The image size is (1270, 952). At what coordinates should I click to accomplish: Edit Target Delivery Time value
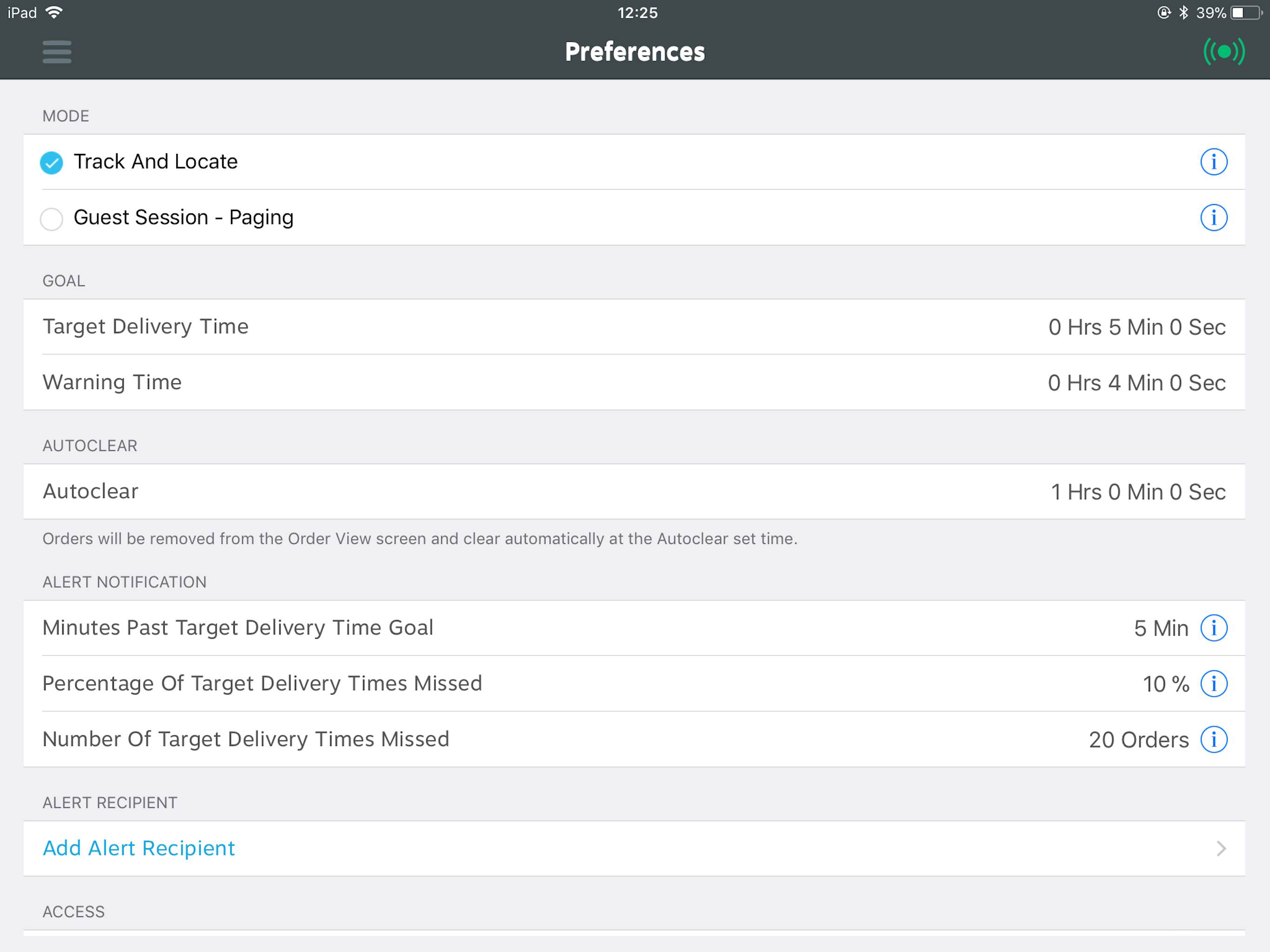(x=1137, y=327)
